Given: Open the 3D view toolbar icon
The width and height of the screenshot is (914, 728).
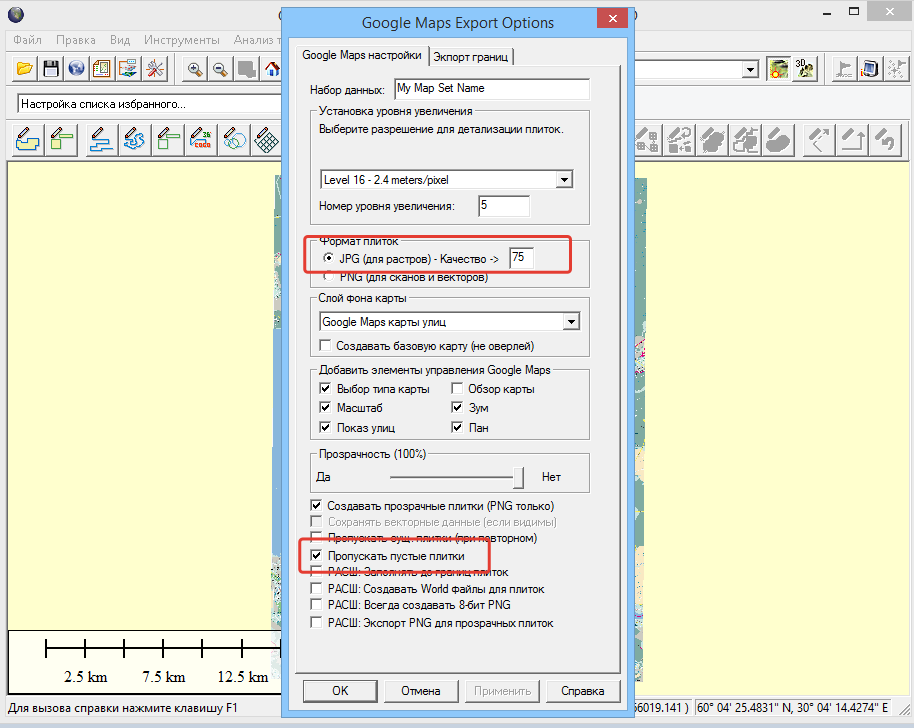Looking at the screenshot, I should [804, 69].
